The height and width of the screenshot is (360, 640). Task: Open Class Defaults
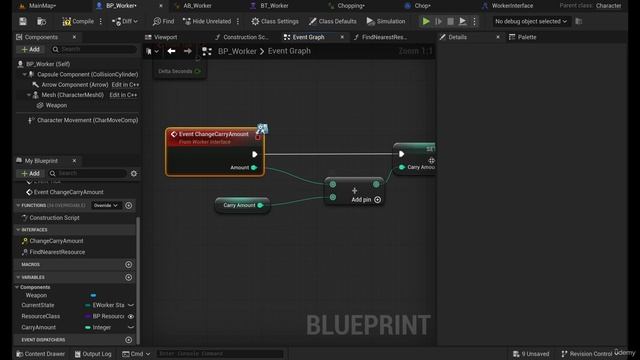pyautogui.click(x=333, y=21)
